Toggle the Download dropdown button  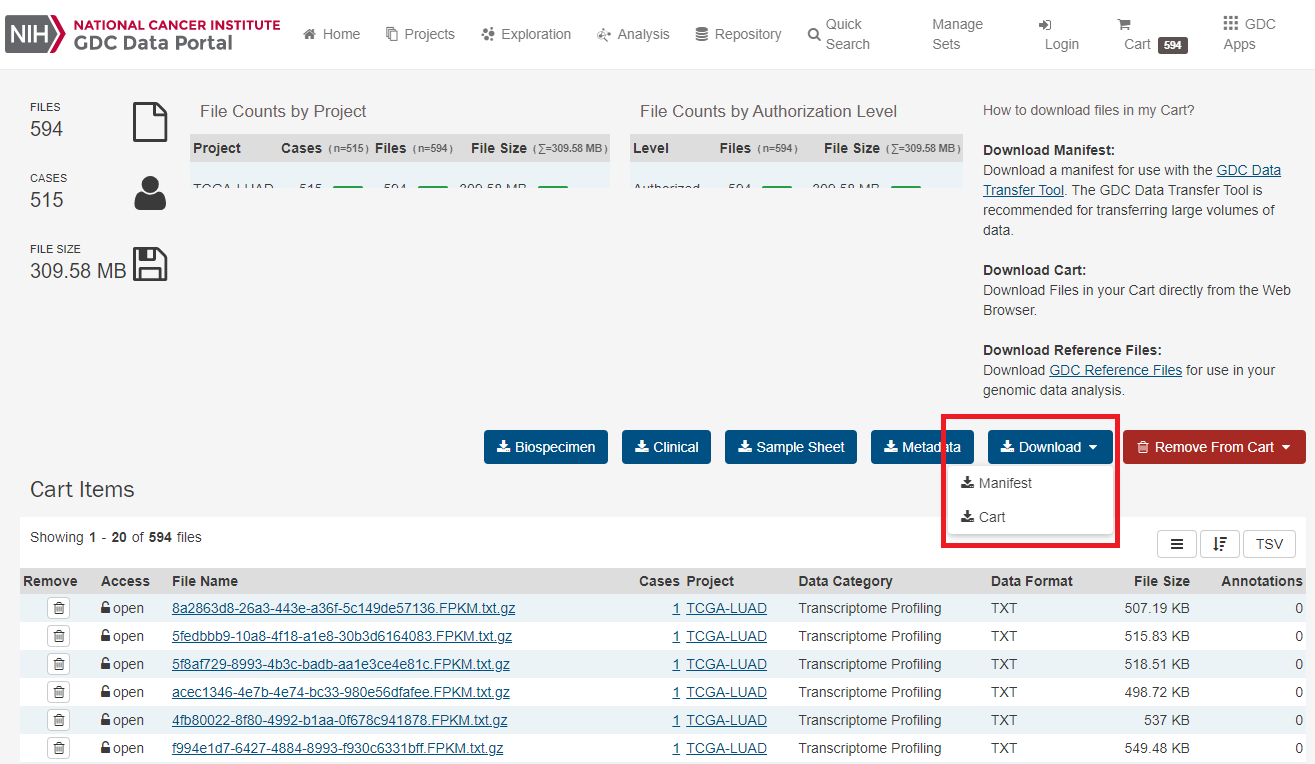[1050, 447]
